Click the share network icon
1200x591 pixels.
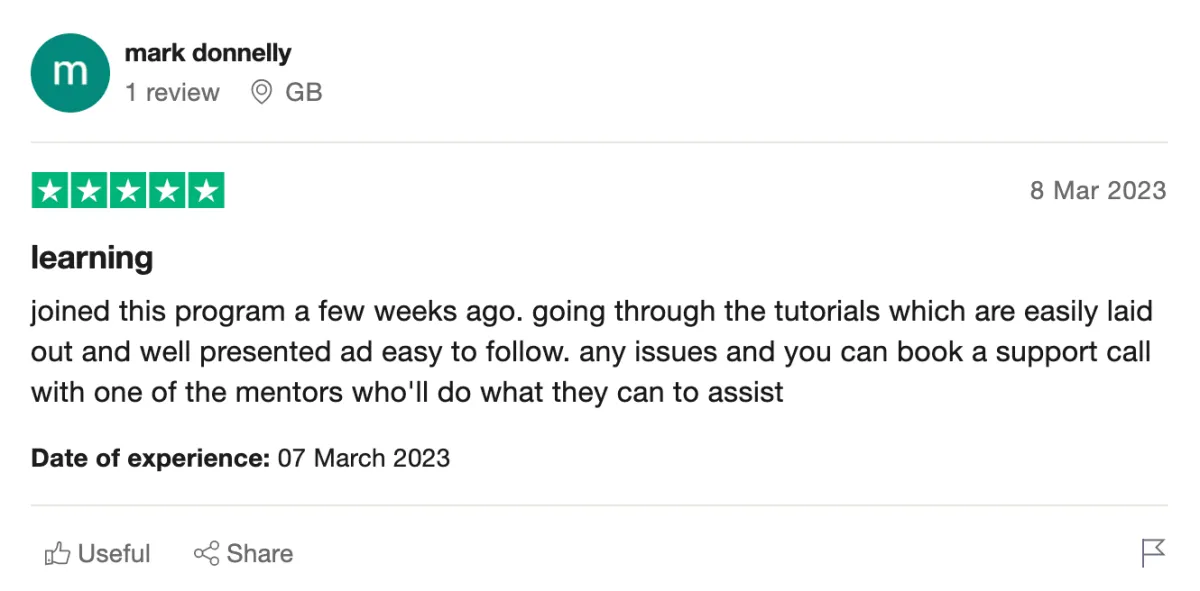[x=206, y=553]
